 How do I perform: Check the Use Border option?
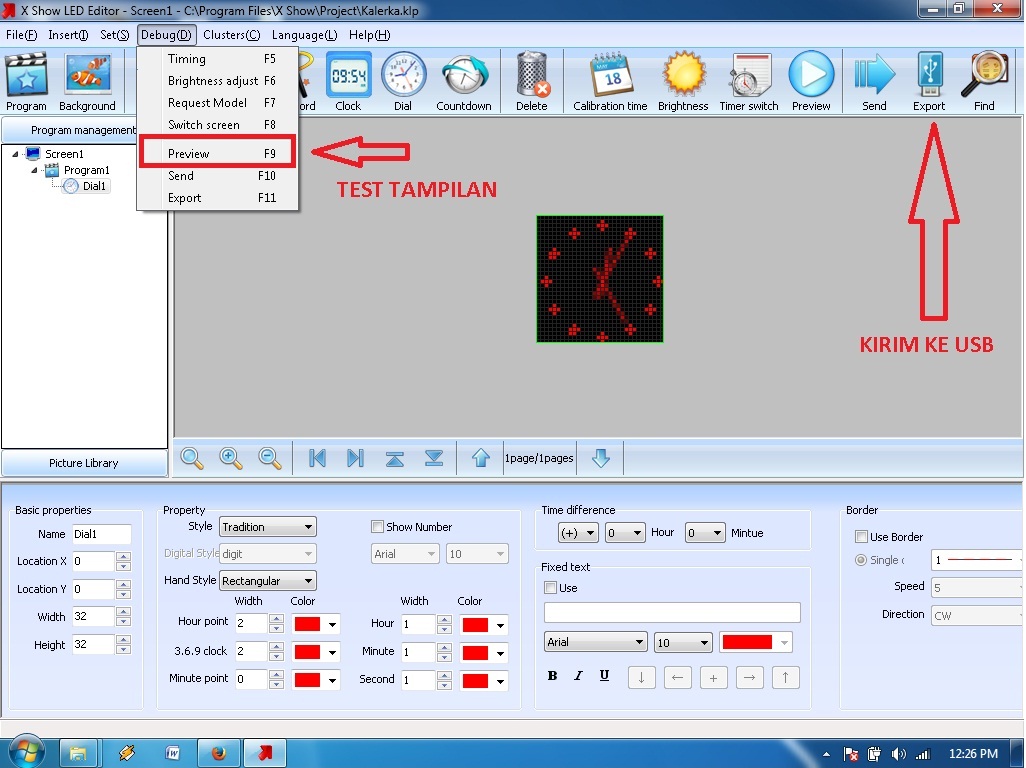click(861, 537)
